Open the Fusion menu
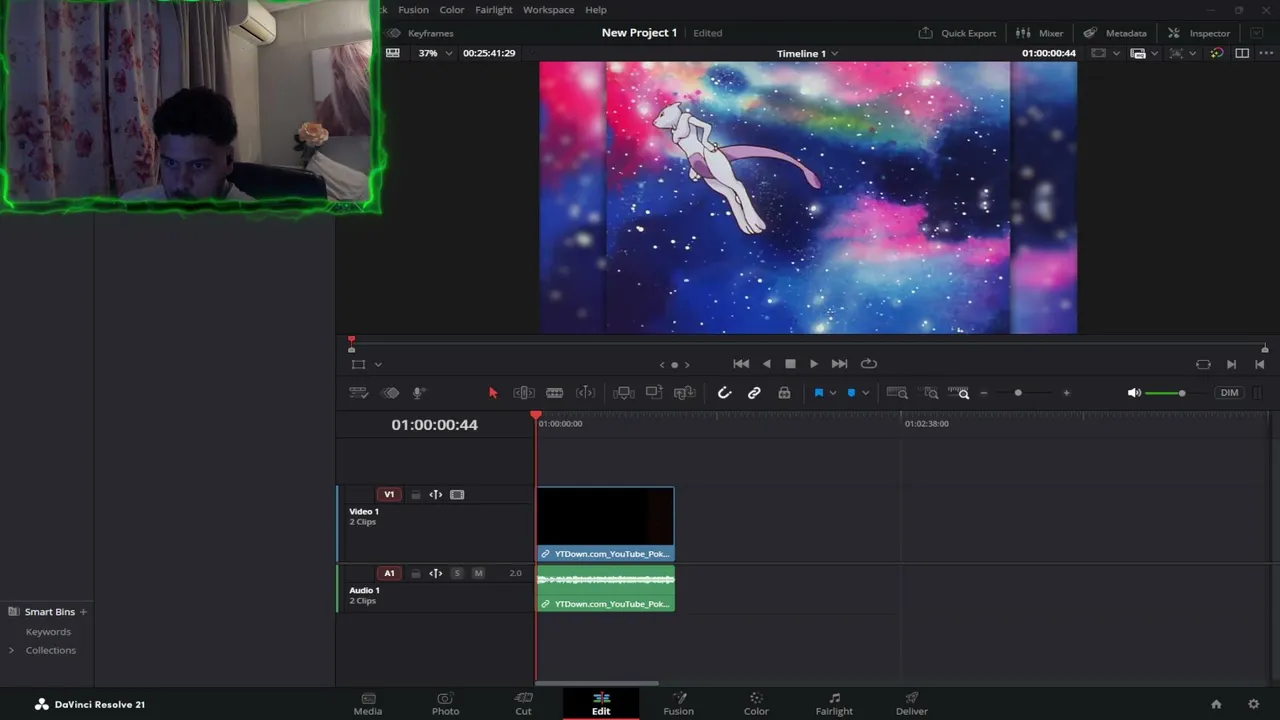 tap(413, 10)
